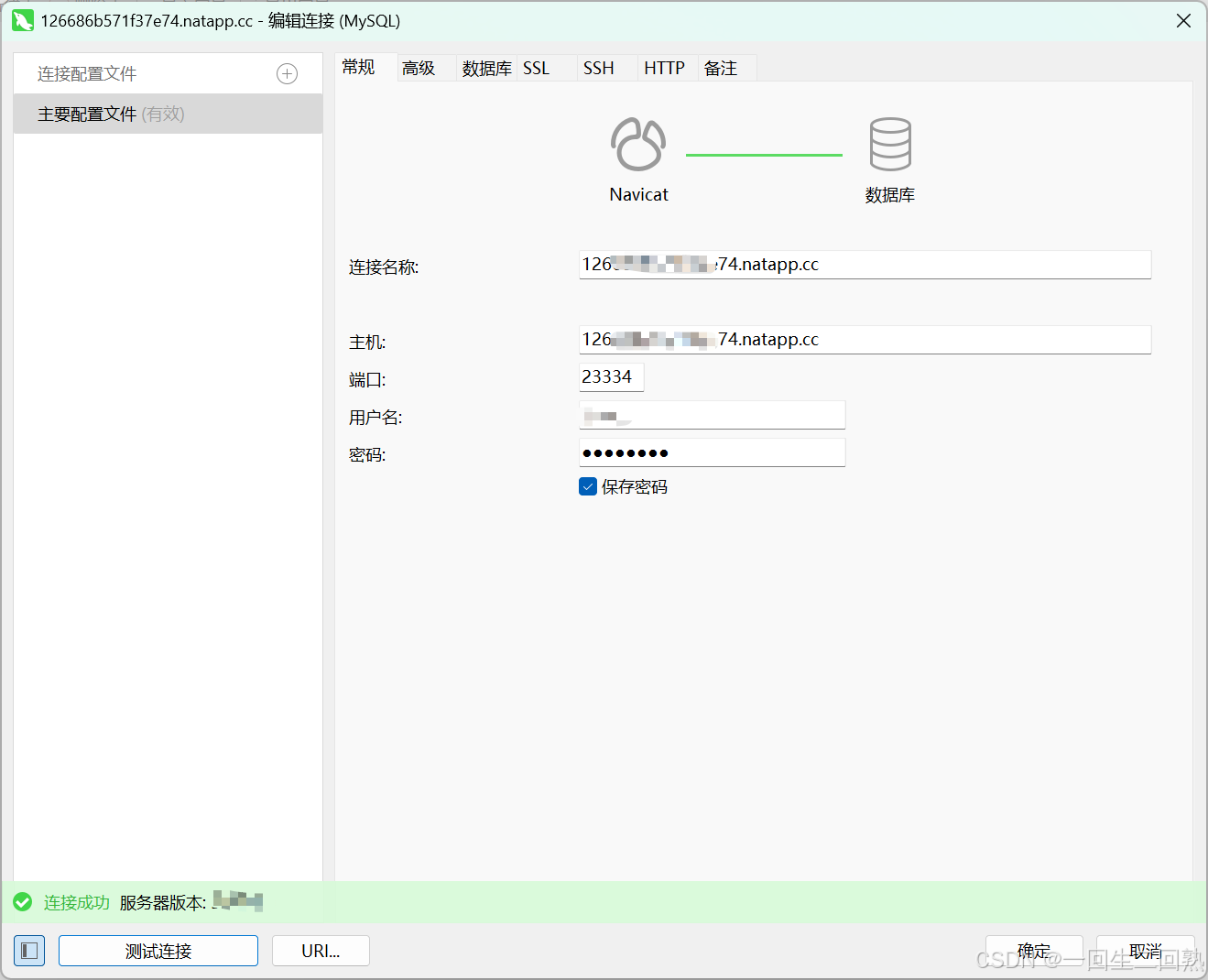Click the 端口 input showing 23334
1208x980 pixels.
611,376
